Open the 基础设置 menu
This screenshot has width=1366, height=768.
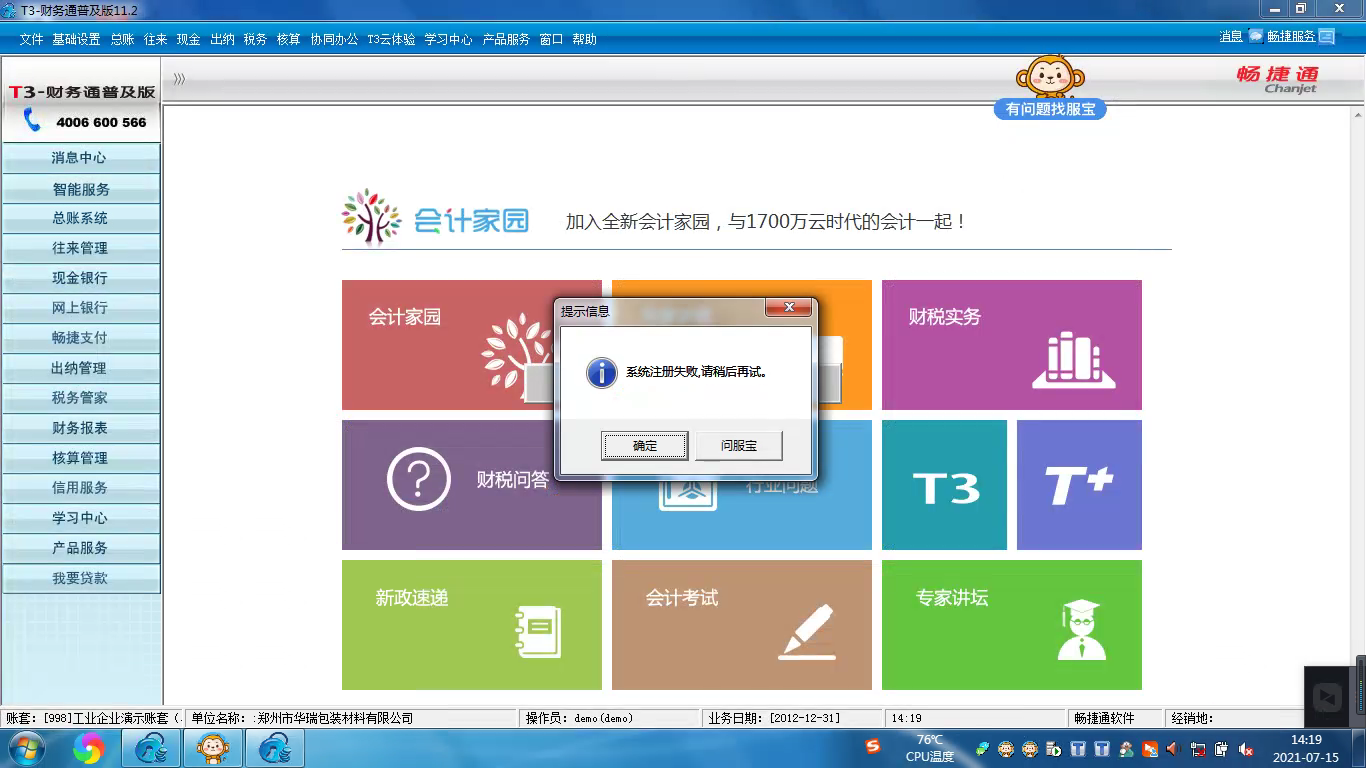click(76, 39)
